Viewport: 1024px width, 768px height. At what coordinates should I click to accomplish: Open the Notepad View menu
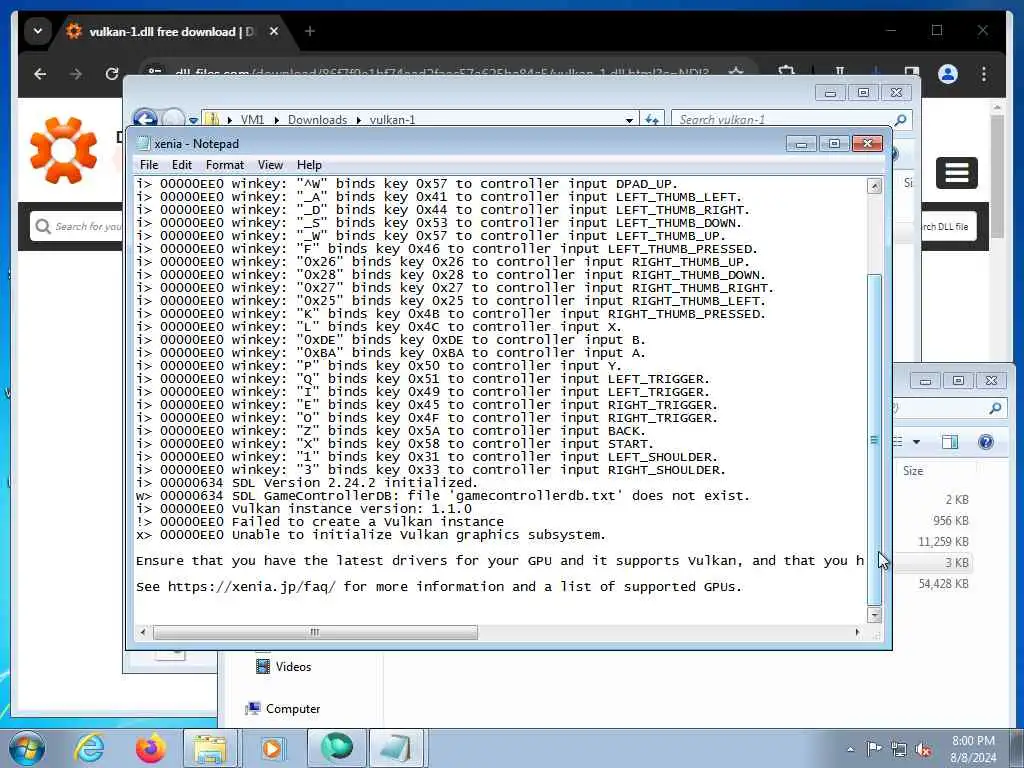point(270,165)
